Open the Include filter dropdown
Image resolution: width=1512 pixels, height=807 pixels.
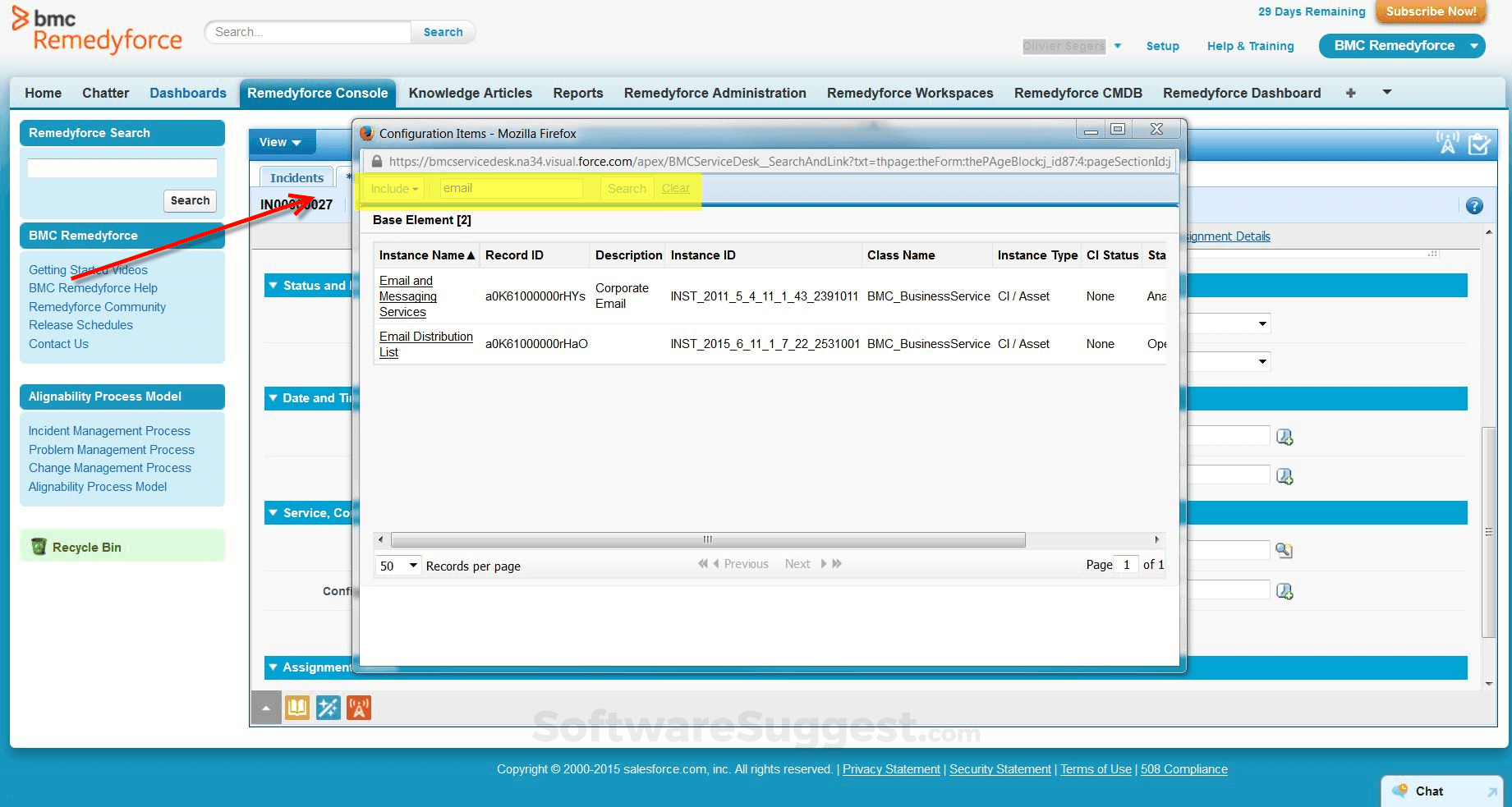pyautogui.click(x=394, y=189)
